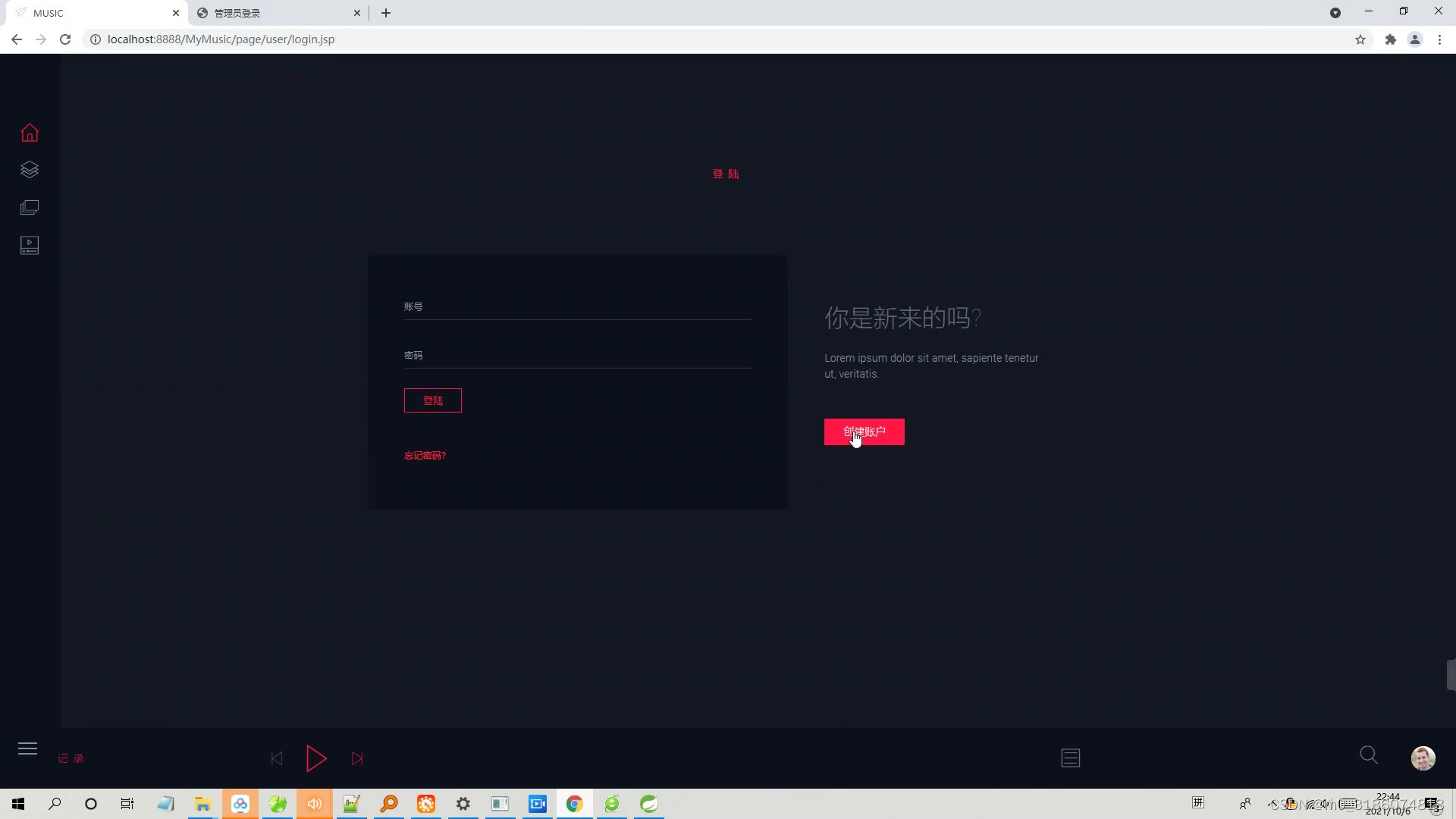Open Cortana circle on taskbar
The image size is (1456, 819).
coord(91,804)
